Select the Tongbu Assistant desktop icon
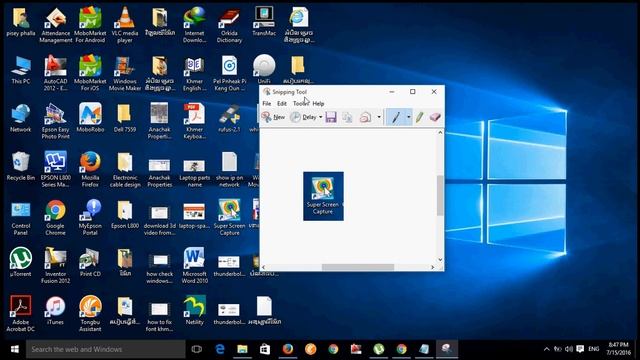Image resolution: width=640 pixels, height=360 pixels. 90,314
